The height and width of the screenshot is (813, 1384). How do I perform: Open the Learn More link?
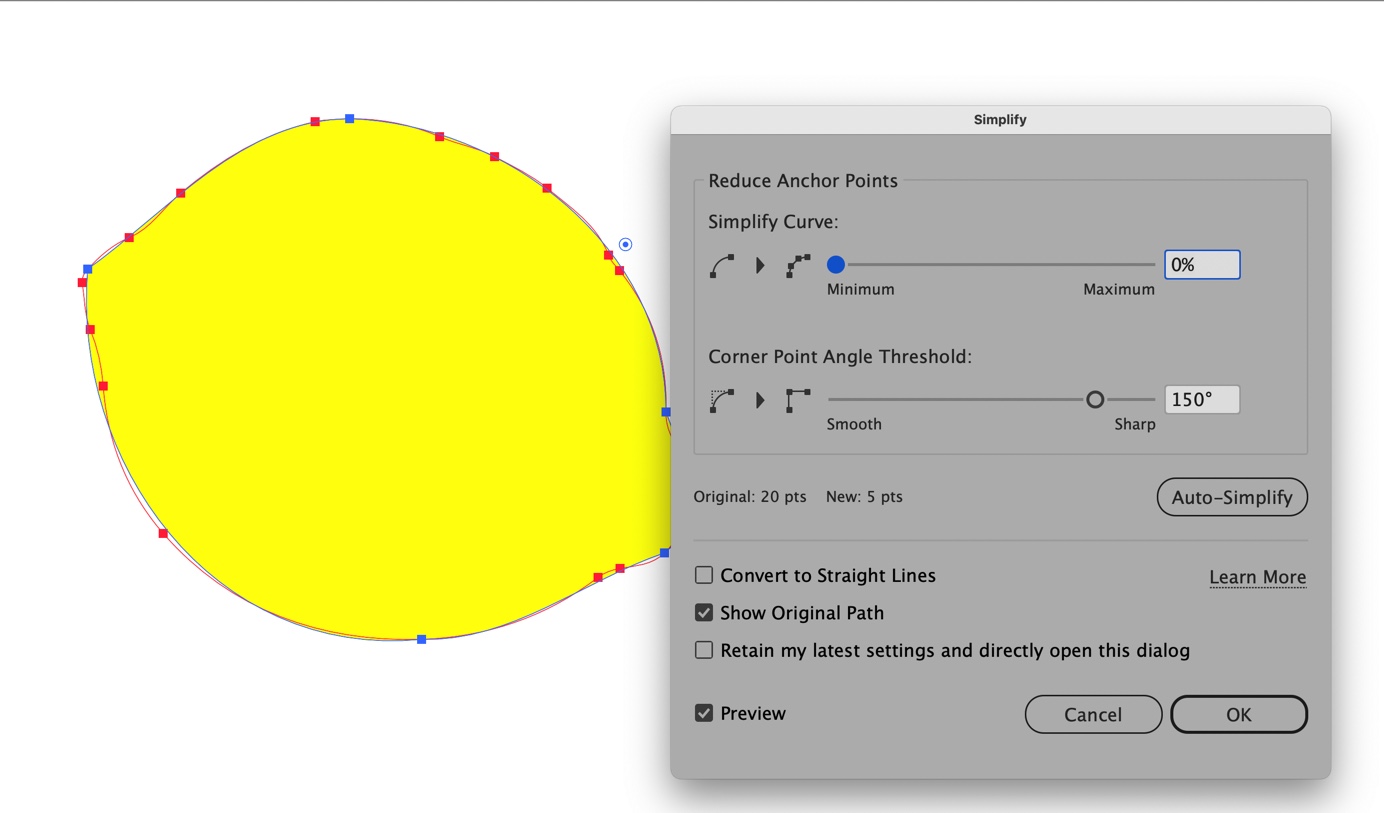point(1257,576)
